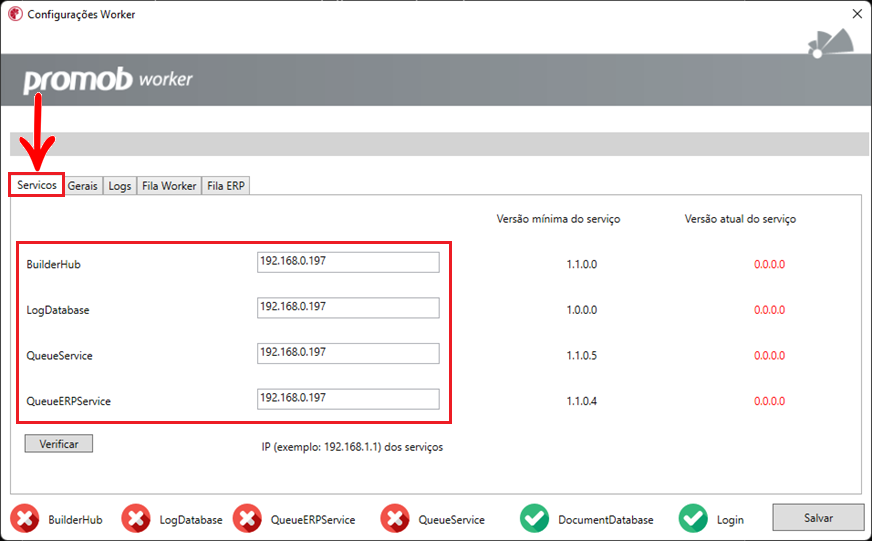Click the 'IP (exemplo: 192.168.1.1) dos serviços' hint
872x541 pixels.
click(x=352, y=447)
